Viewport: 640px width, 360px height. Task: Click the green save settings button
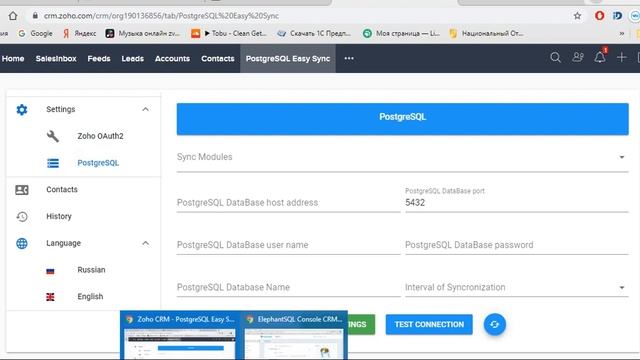[361, 324]
